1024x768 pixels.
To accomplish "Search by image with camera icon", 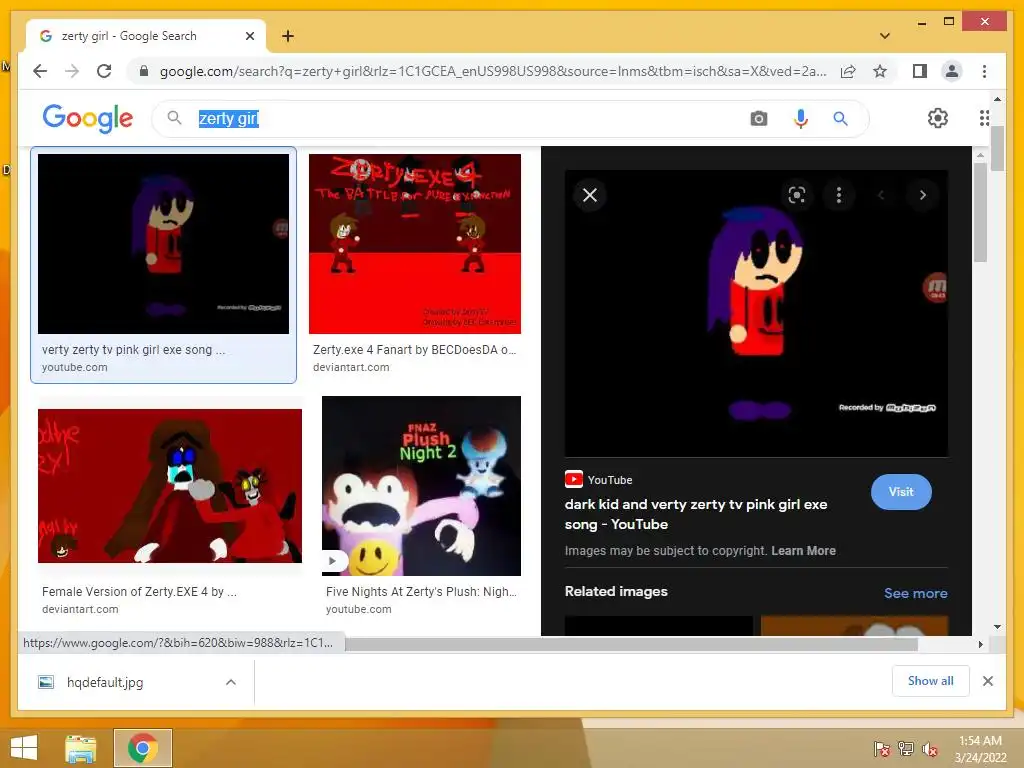I will point(758,118).
